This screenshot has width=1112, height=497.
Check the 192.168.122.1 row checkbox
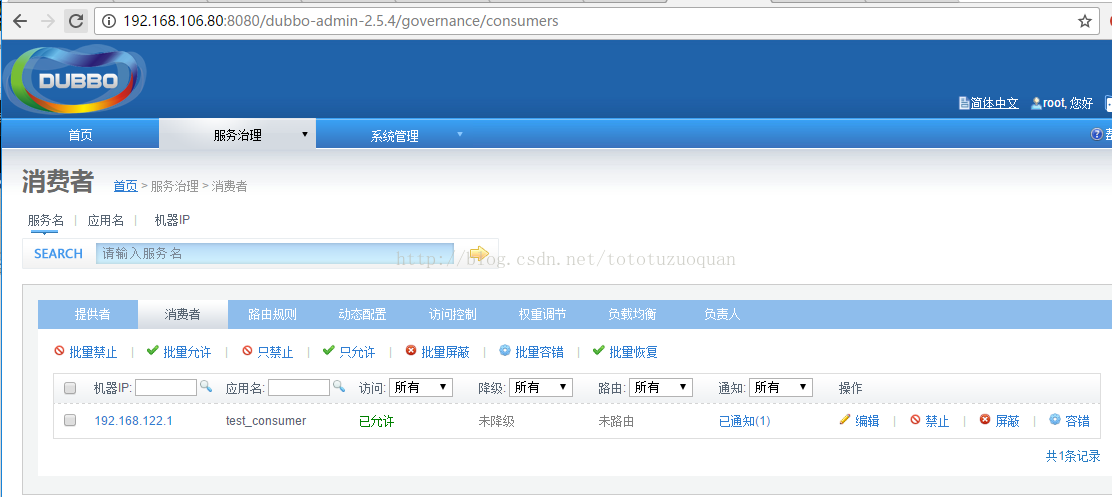(x=70, y=420)
